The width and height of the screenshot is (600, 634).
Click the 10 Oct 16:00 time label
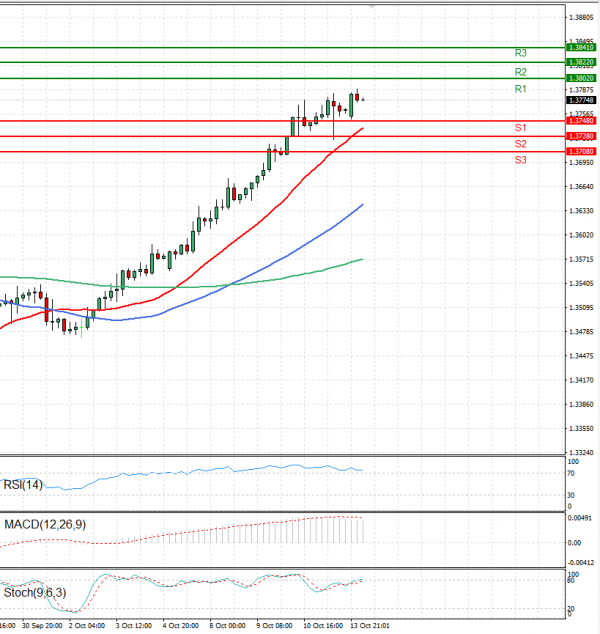click(323, 626)
